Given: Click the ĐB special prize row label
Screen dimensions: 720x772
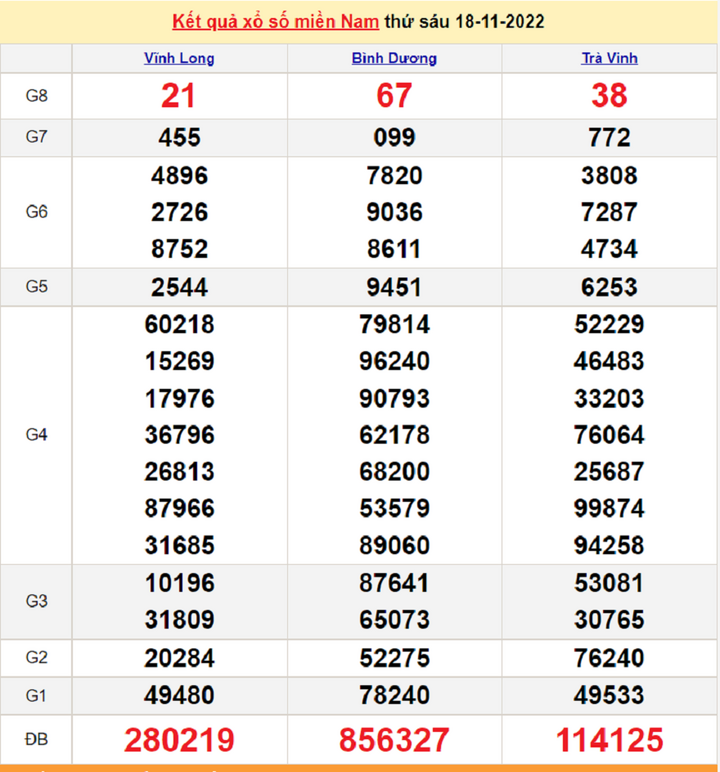Looking at the screenshot, I should (37, 740).
